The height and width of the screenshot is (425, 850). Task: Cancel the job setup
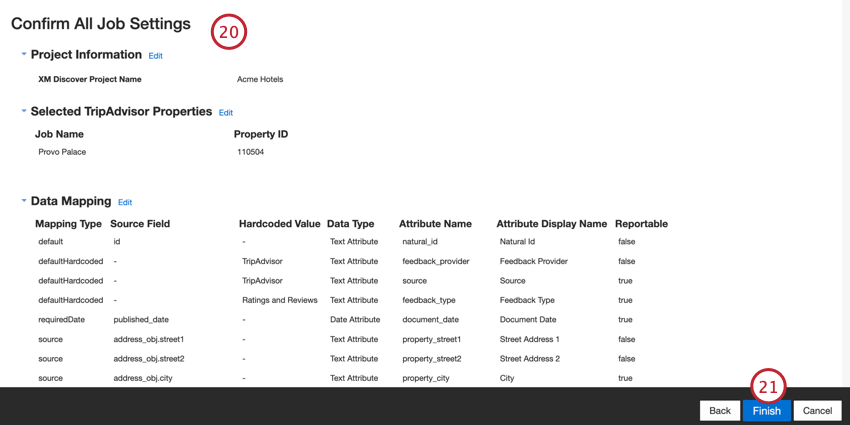(x=817, y=411)
